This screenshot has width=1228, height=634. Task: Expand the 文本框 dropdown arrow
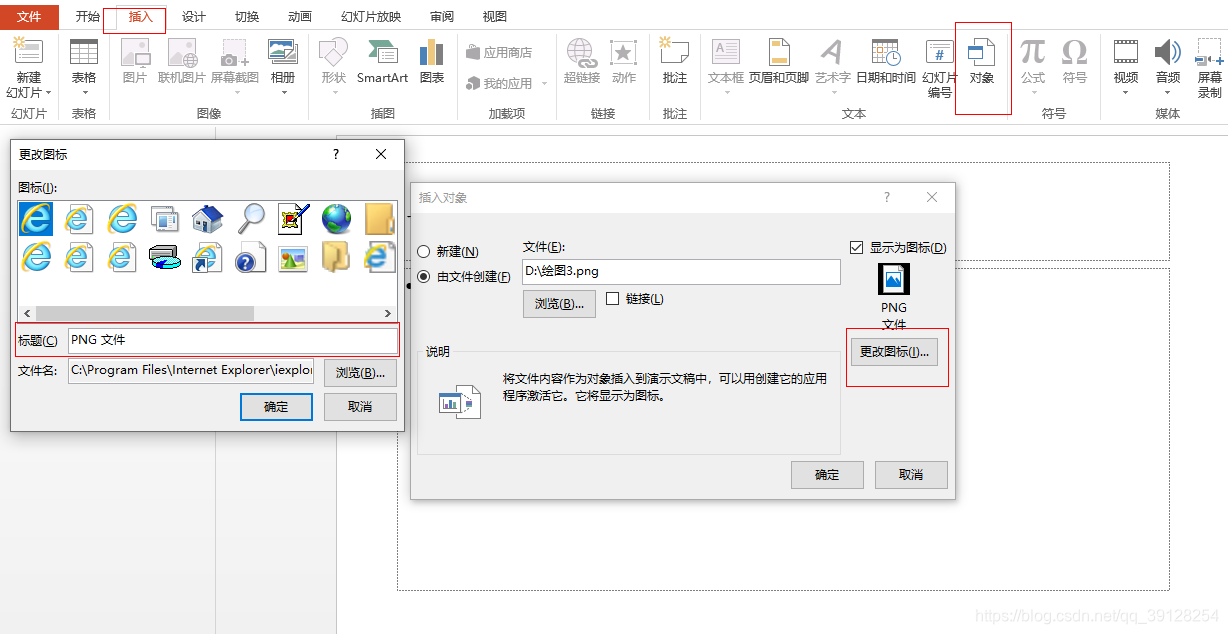(x=726, y=93)
